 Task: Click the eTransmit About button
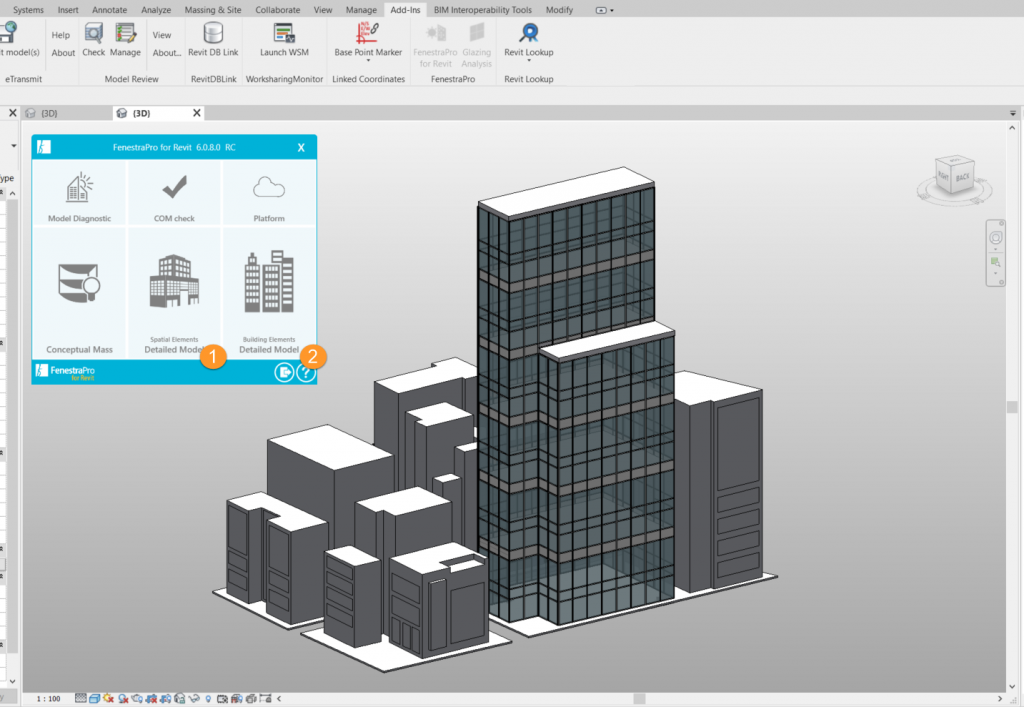(x=63, y=53)
